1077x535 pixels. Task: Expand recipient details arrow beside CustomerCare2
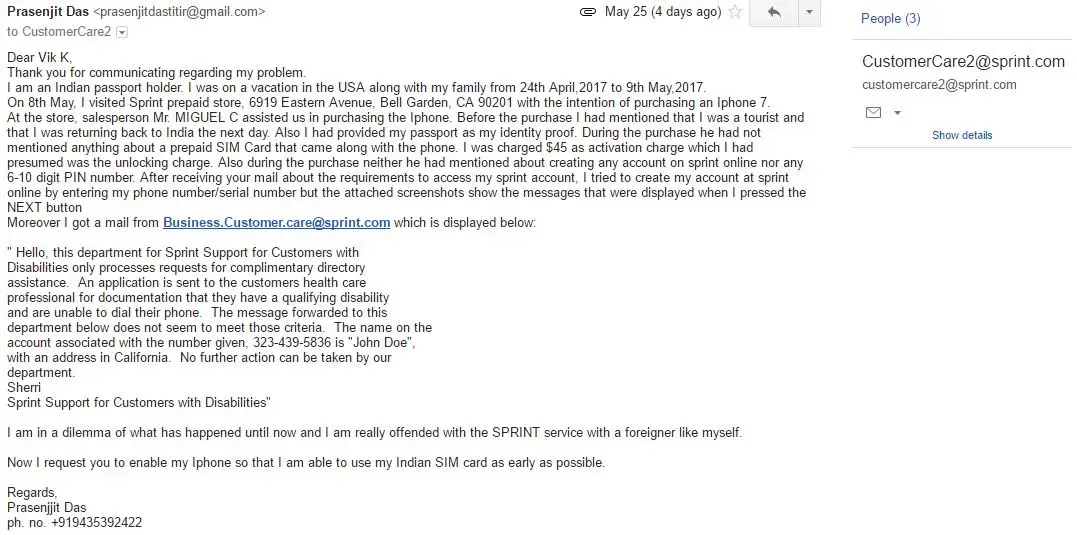pos(122,32)
